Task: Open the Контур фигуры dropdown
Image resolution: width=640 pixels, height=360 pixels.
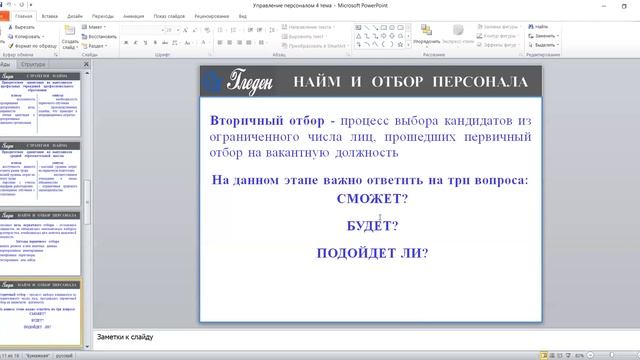Action: tap(497, 36)
